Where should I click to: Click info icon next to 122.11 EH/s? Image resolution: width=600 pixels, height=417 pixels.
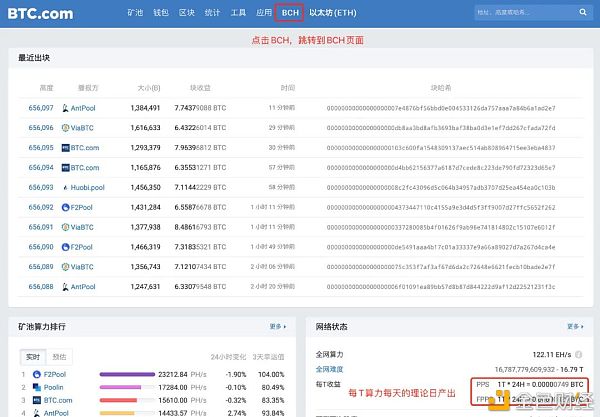(579, 355)
